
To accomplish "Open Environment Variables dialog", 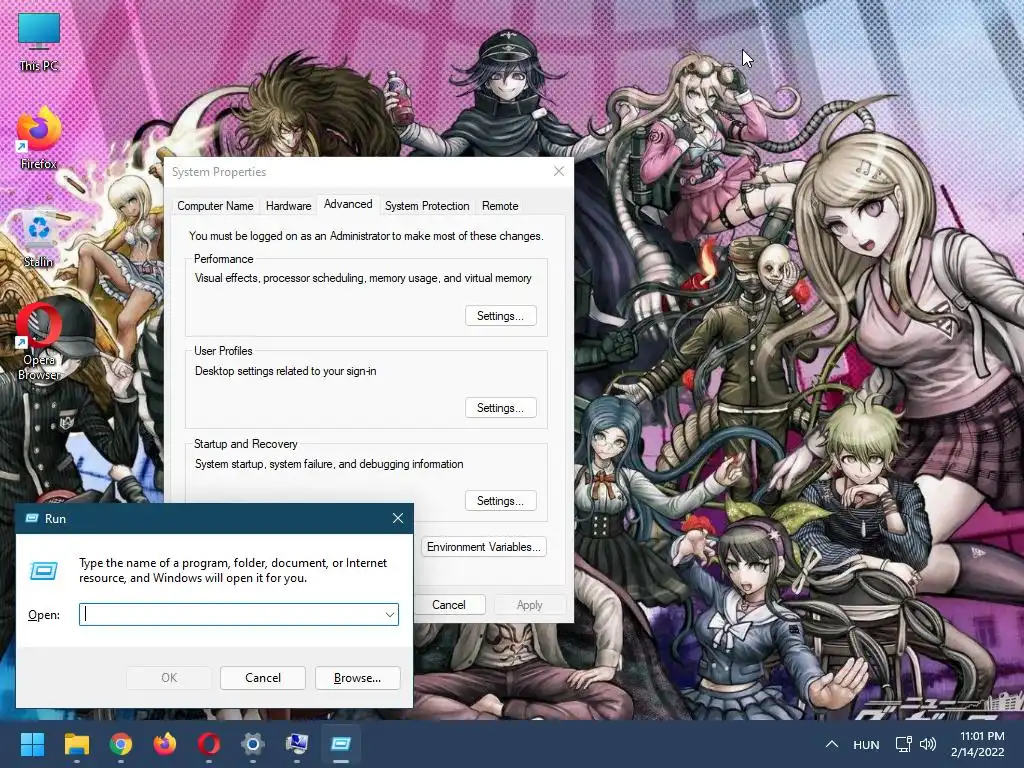I will coord(483,547).
